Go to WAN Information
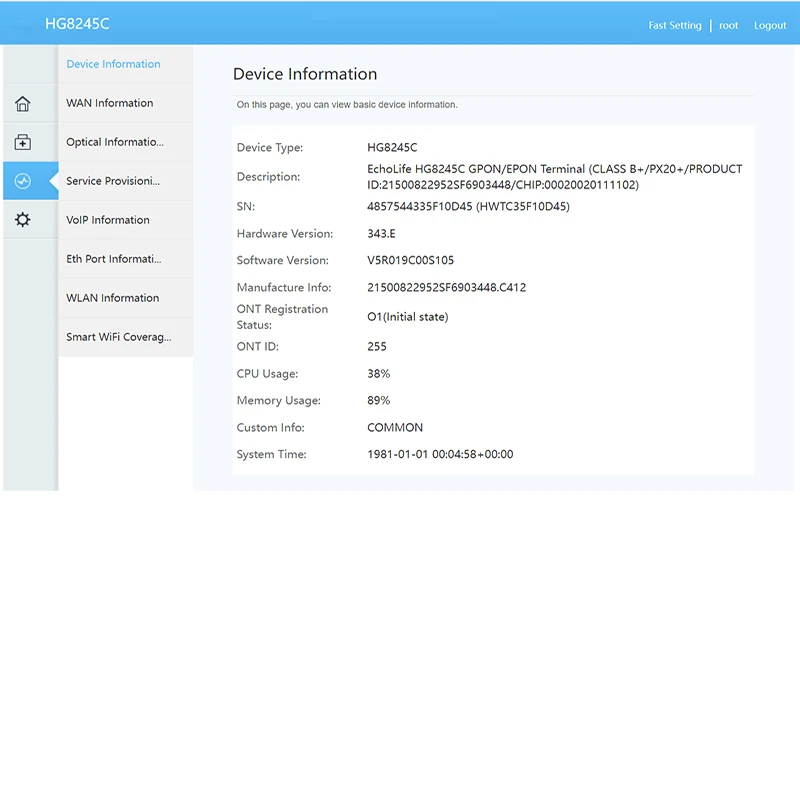Viewport: 800px width, 800px height. pyautogui.click(x=110, y=103)
